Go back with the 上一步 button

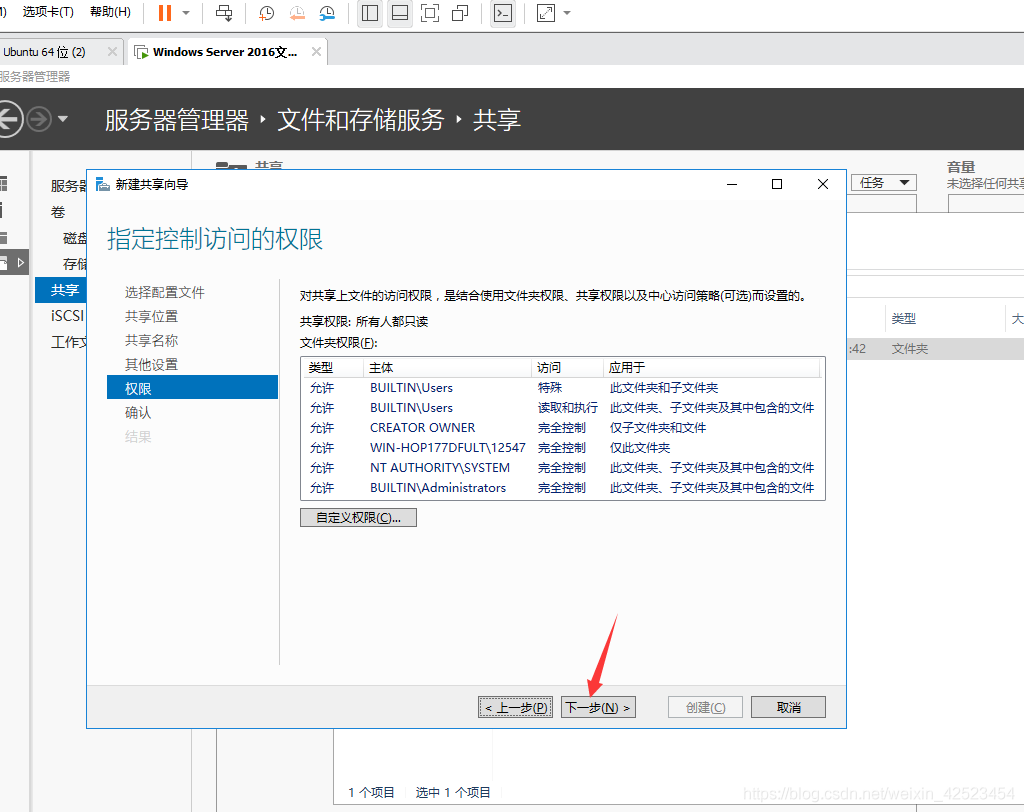pyautogui.click(x=515, y=706)
